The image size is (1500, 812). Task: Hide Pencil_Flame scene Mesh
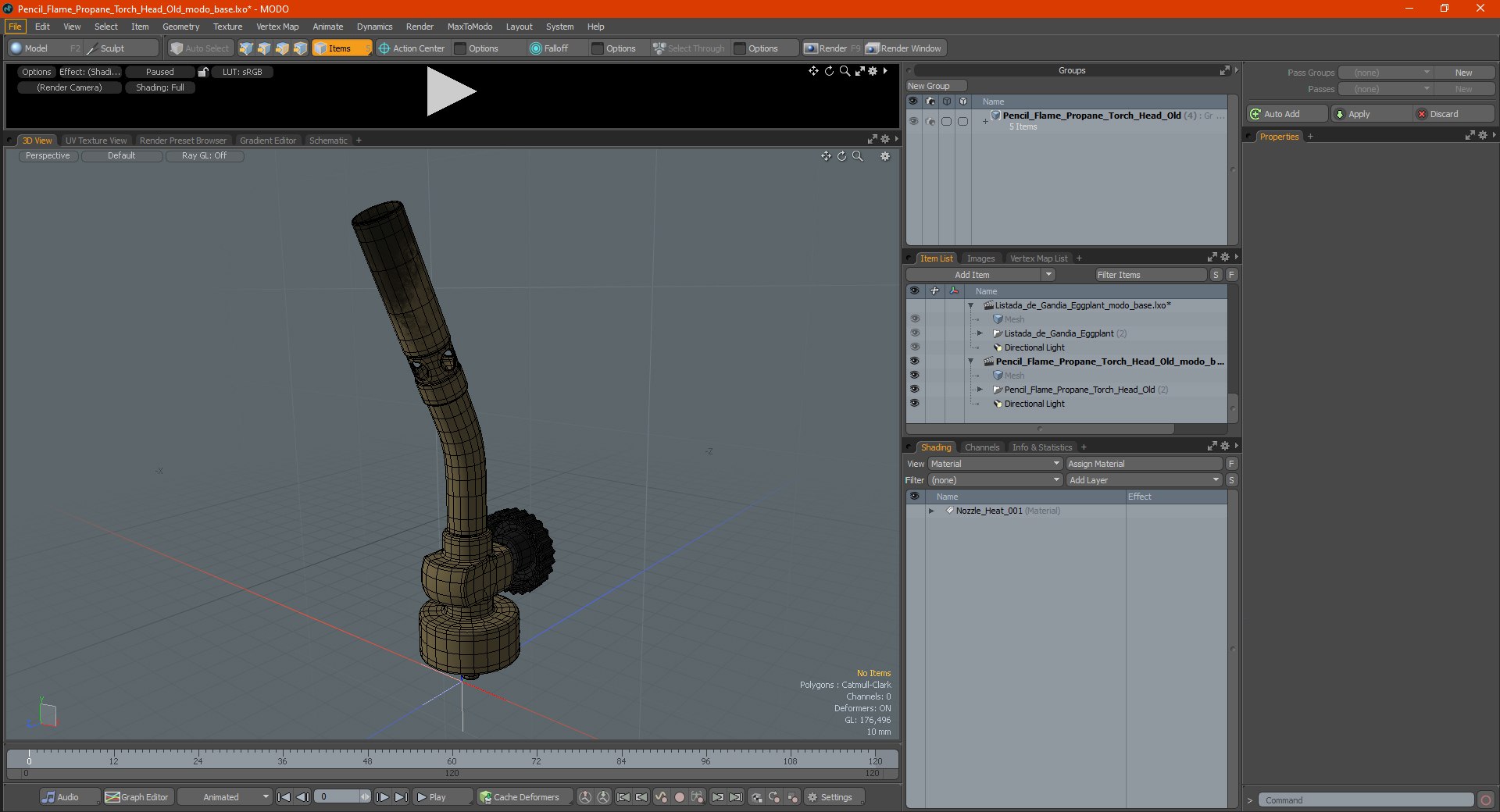pyautogui.click(x=914, y=376)
